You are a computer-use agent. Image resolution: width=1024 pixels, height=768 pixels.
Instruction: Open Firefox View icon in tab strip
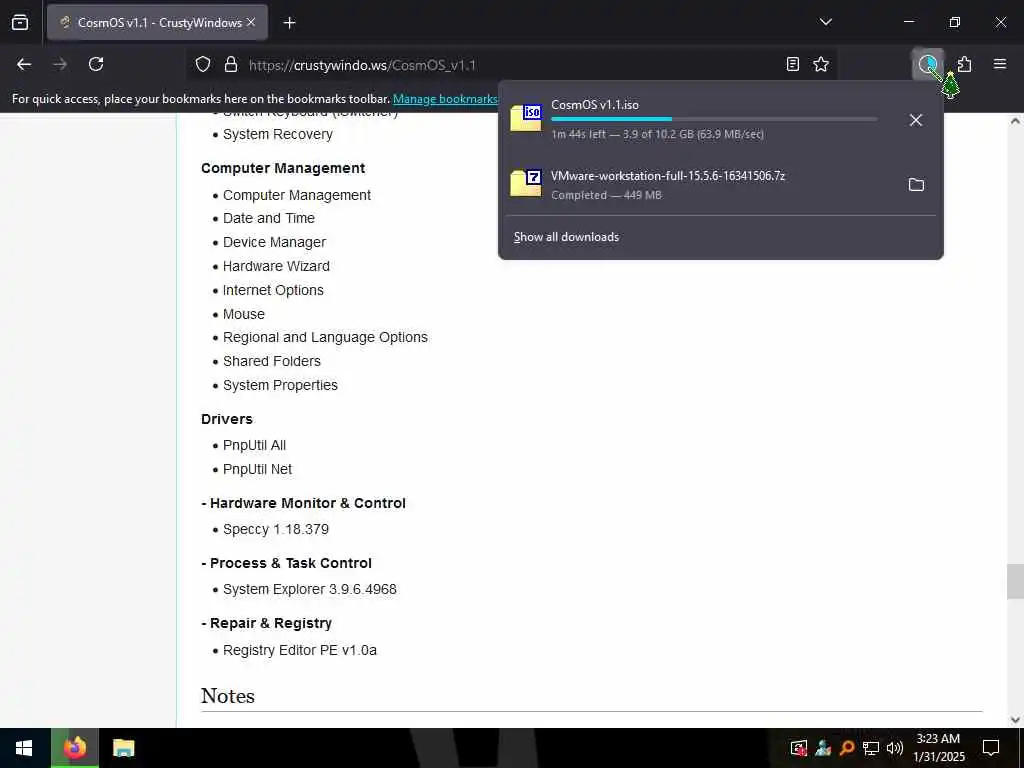(20, 22)
